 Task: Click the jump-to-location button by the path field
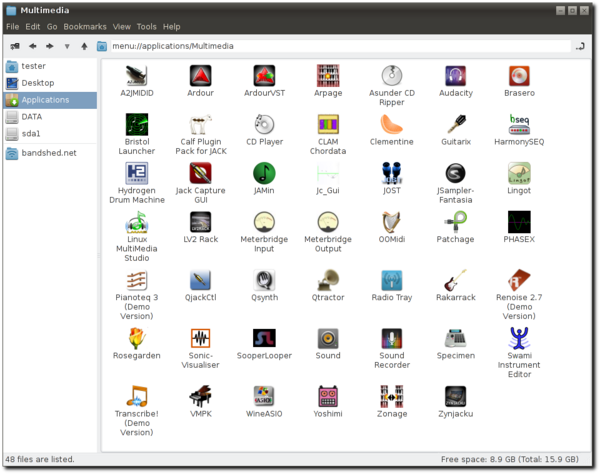580,46
